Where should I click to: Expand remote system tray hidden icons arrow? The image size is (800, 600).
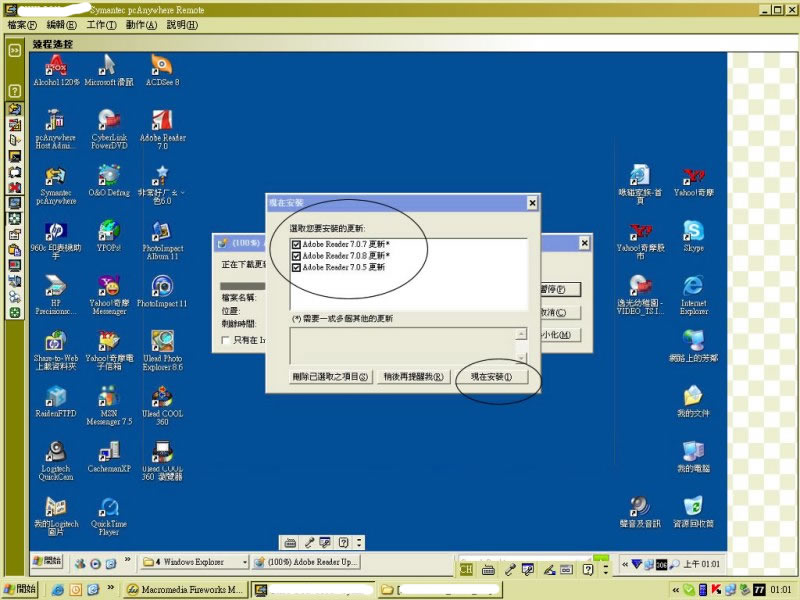click(x=624, y=564)
